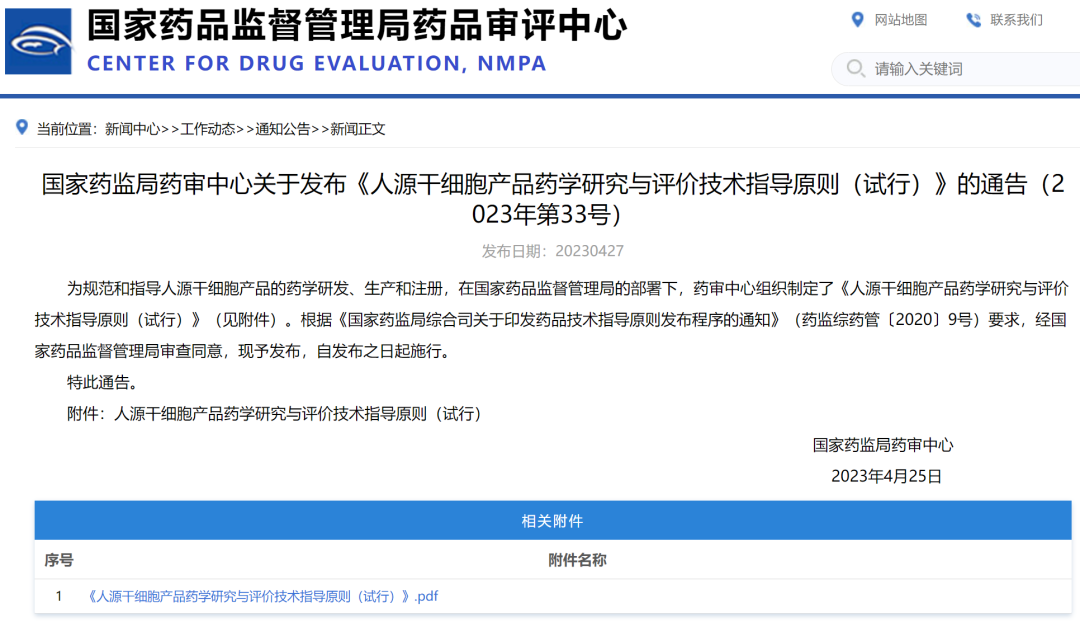The image size is (1080, 622).
Task: Go to 工作动态 in the breadcrumb
Action: pos(208,129)
